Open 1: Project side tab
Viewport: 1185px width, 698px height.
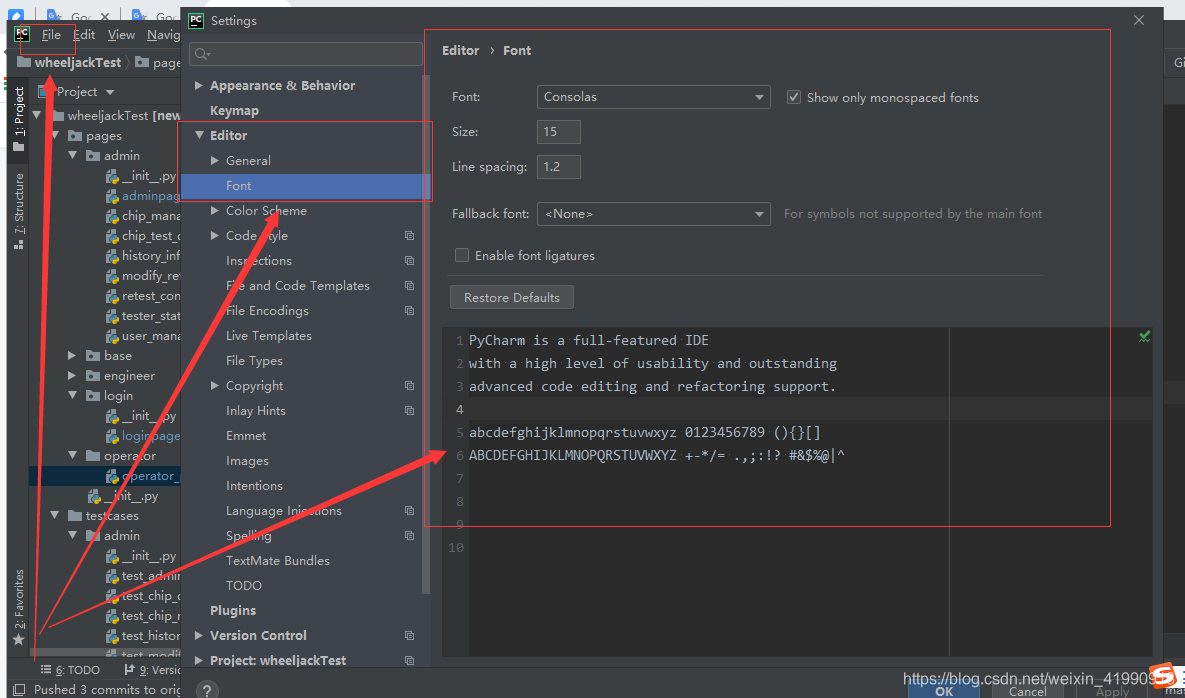pyautogui.click(x=19, y=119)
